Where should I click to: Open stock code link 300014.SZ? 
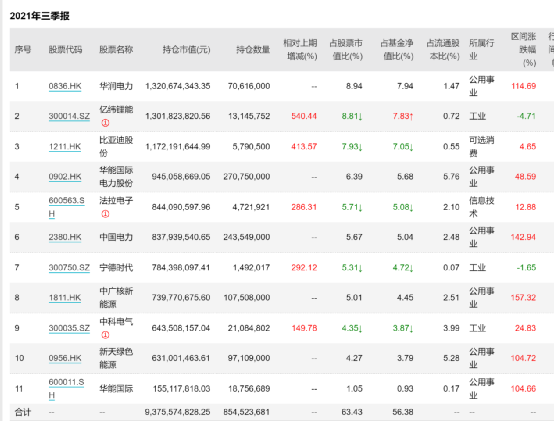[69, 116]
